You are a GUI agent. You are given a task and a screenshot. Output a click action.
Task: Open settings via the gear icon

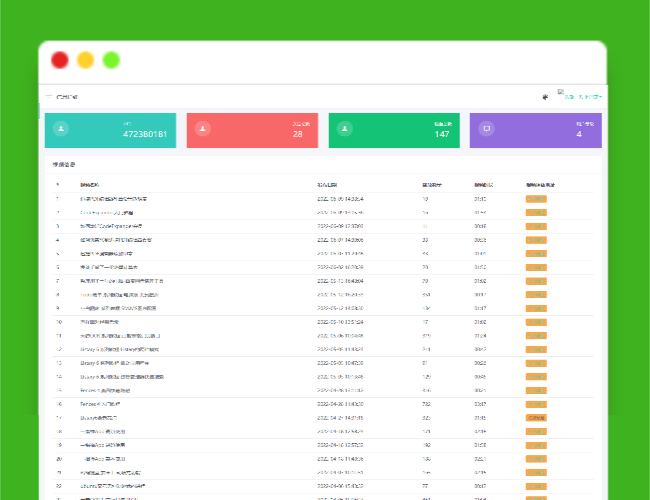[545, 97]
